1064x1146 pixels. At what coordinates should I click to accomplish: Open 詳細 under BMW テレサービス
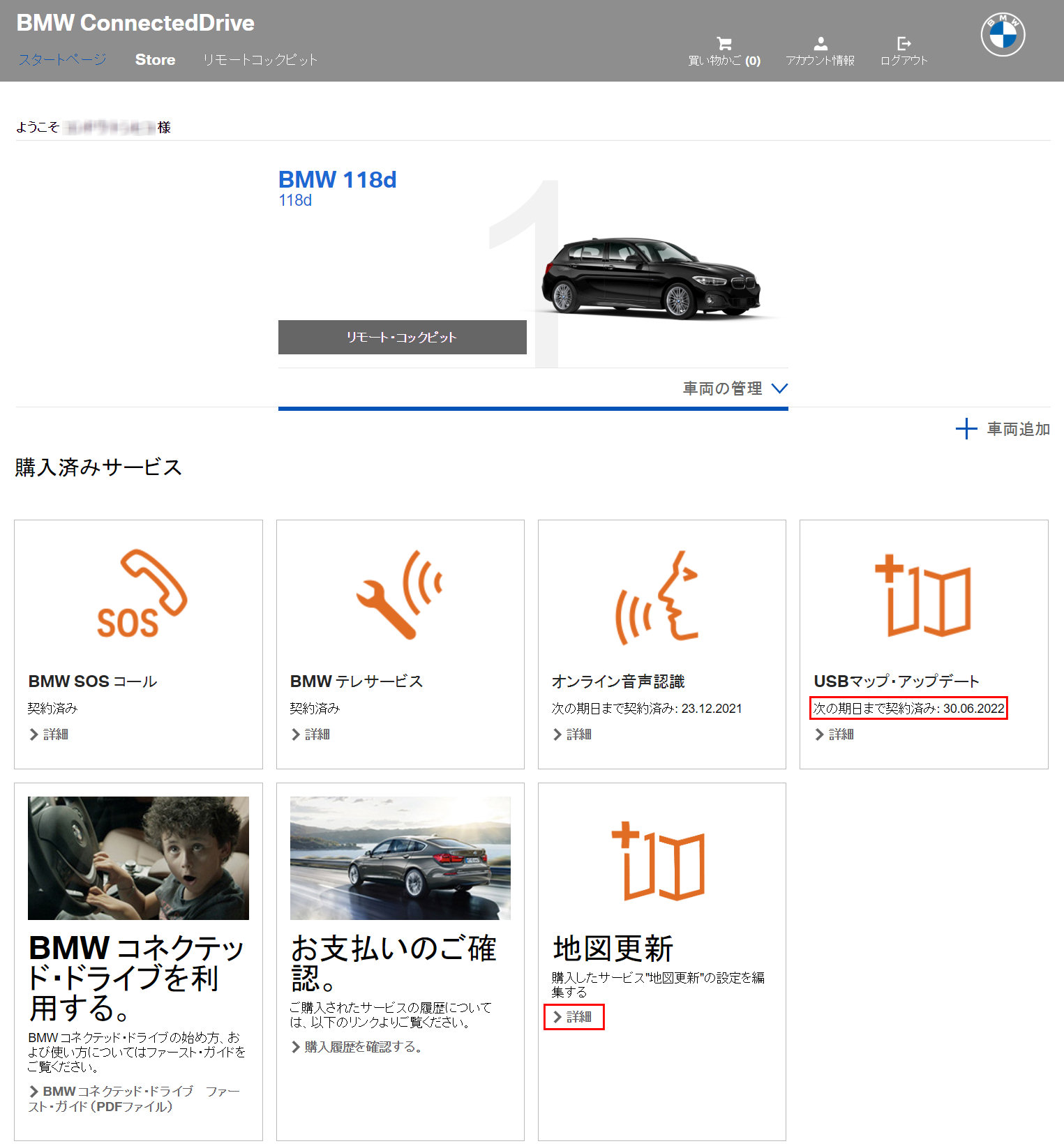point(310,734)
